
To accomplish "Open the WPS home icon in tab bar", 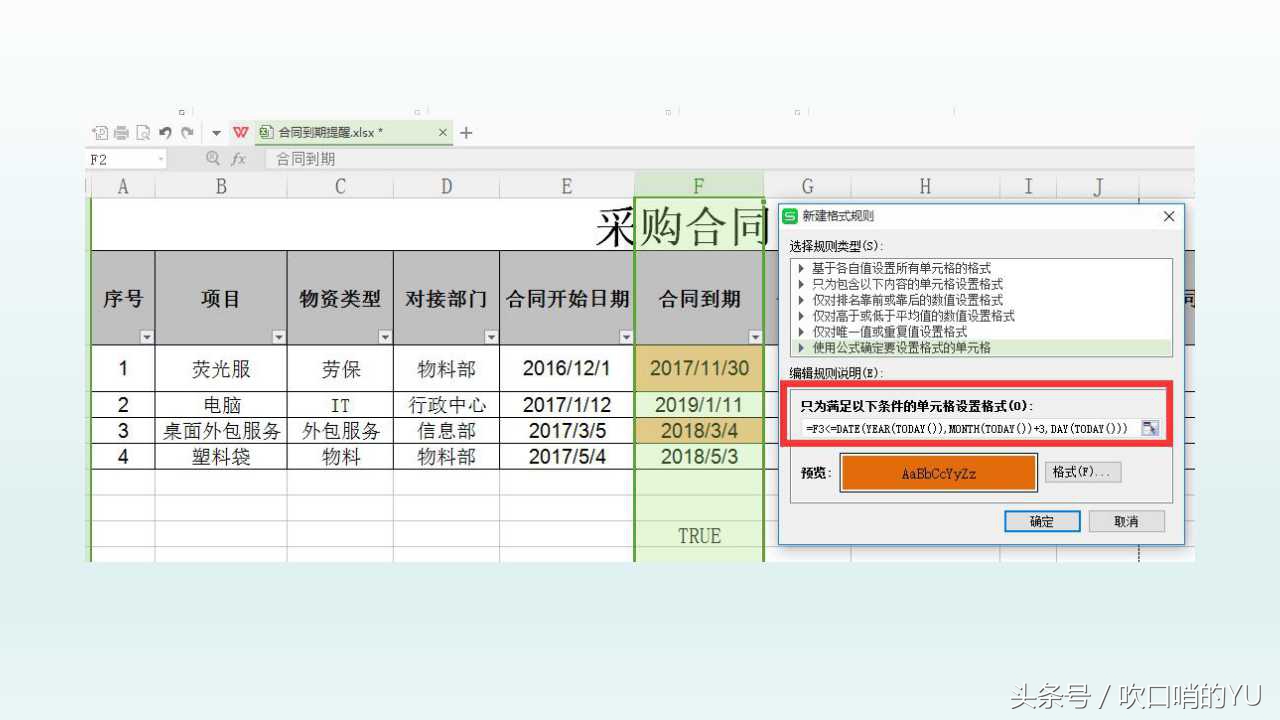I will pyautogui.click(x=241, y=132).
